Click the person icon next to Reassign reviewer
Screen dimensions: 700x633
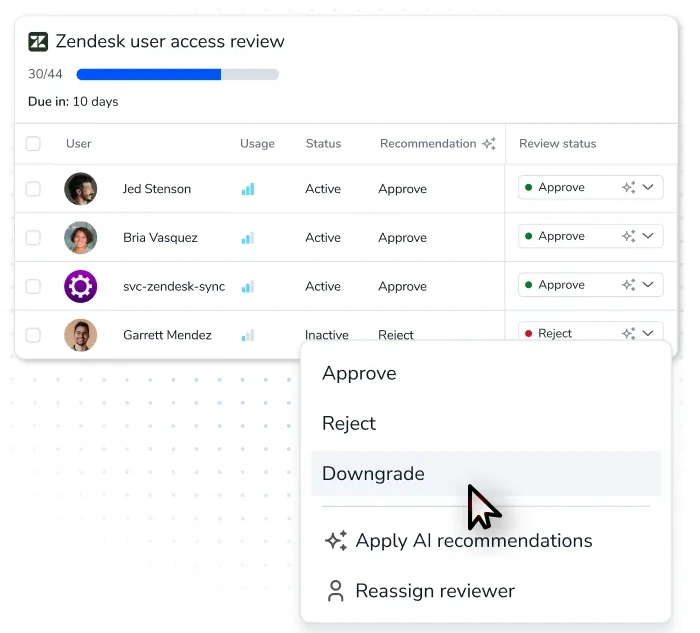coord(336,591)
